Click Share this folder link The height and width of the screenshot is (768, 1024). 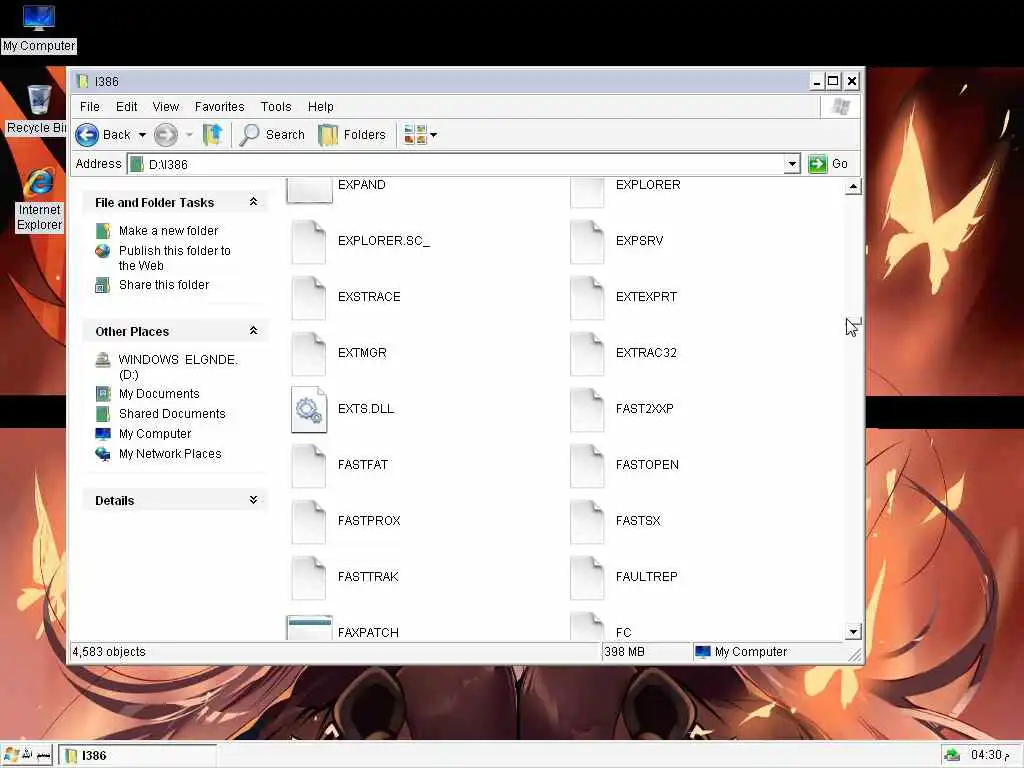coord(164,285)
